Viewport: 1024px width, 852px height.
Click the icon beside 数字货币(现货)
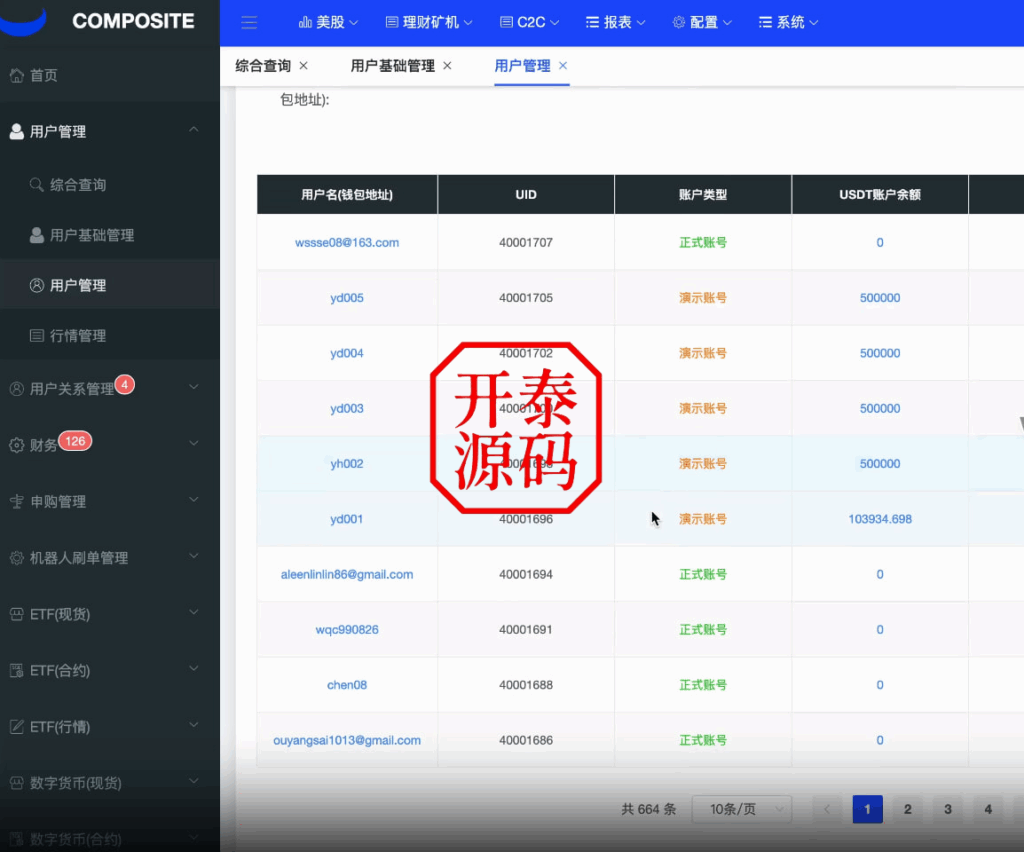(x=17, y=783)
